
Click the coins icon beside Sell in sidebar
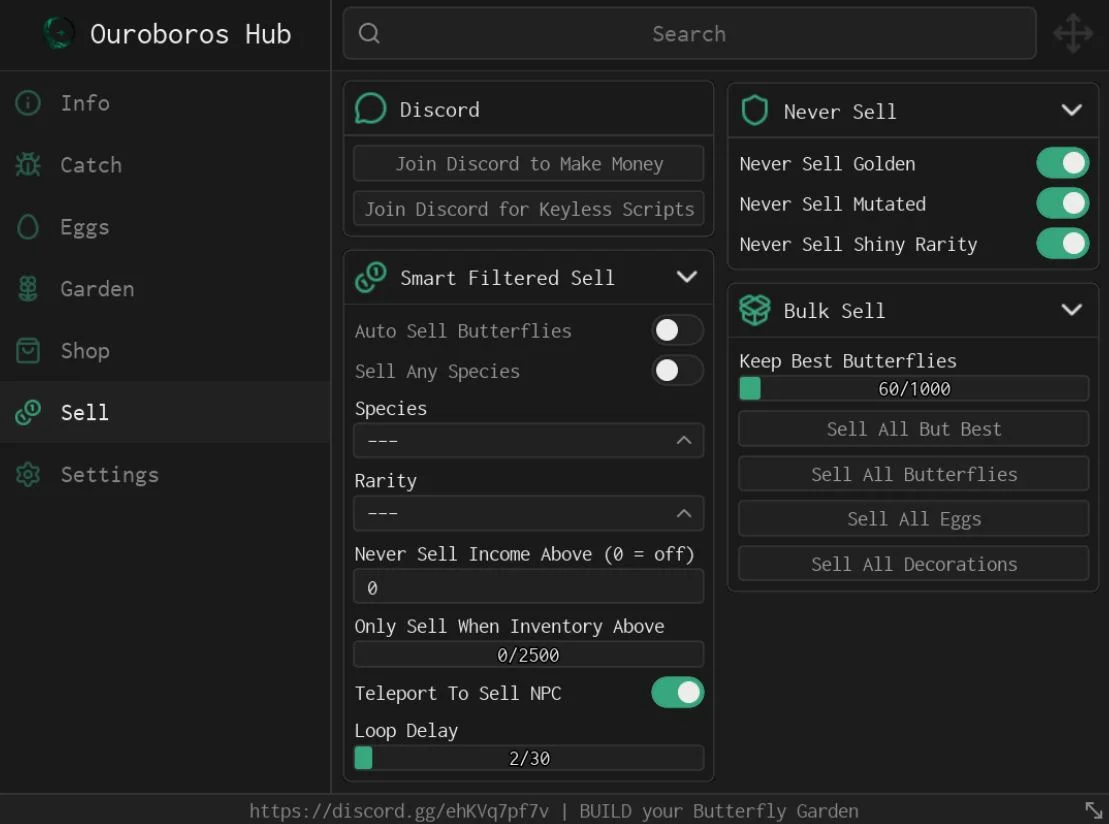click(x=28, y=412)
